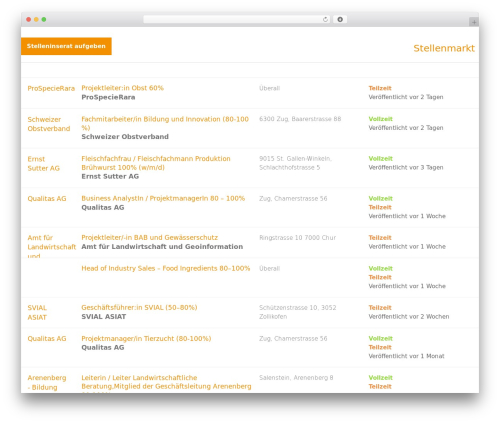Click bold company name Schweizer Obstverband
The width and height of the screenshot is (500, 423).
click(125, 137)
